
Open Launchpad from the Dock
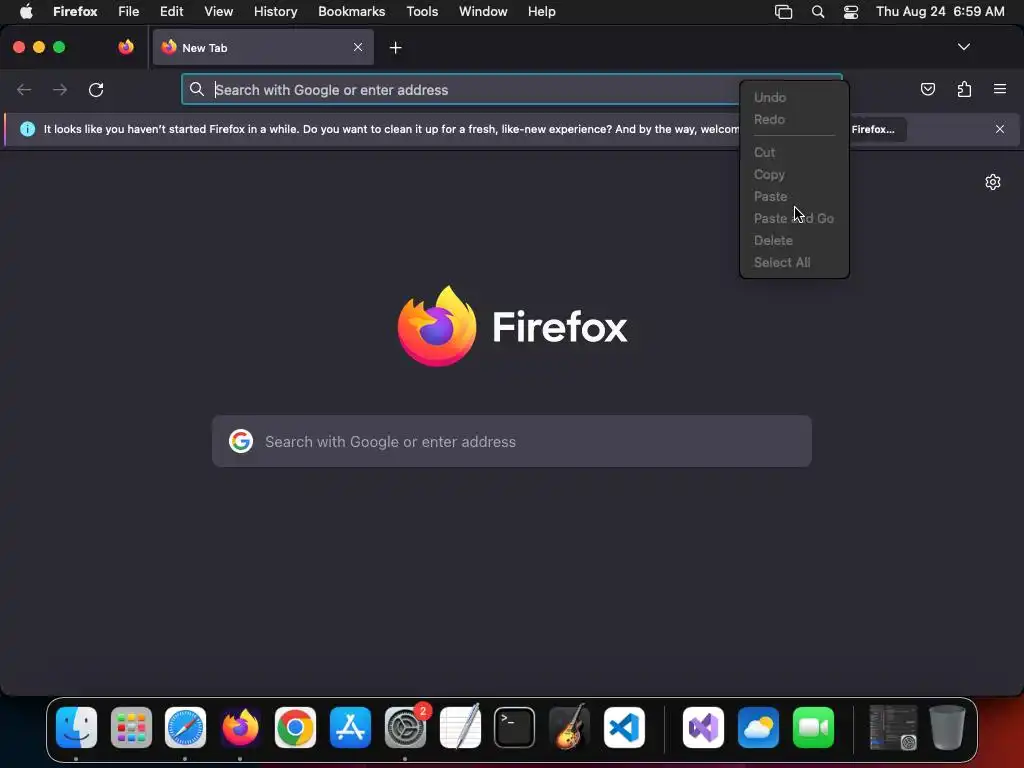pyautogui.click(x=131, y=727)
